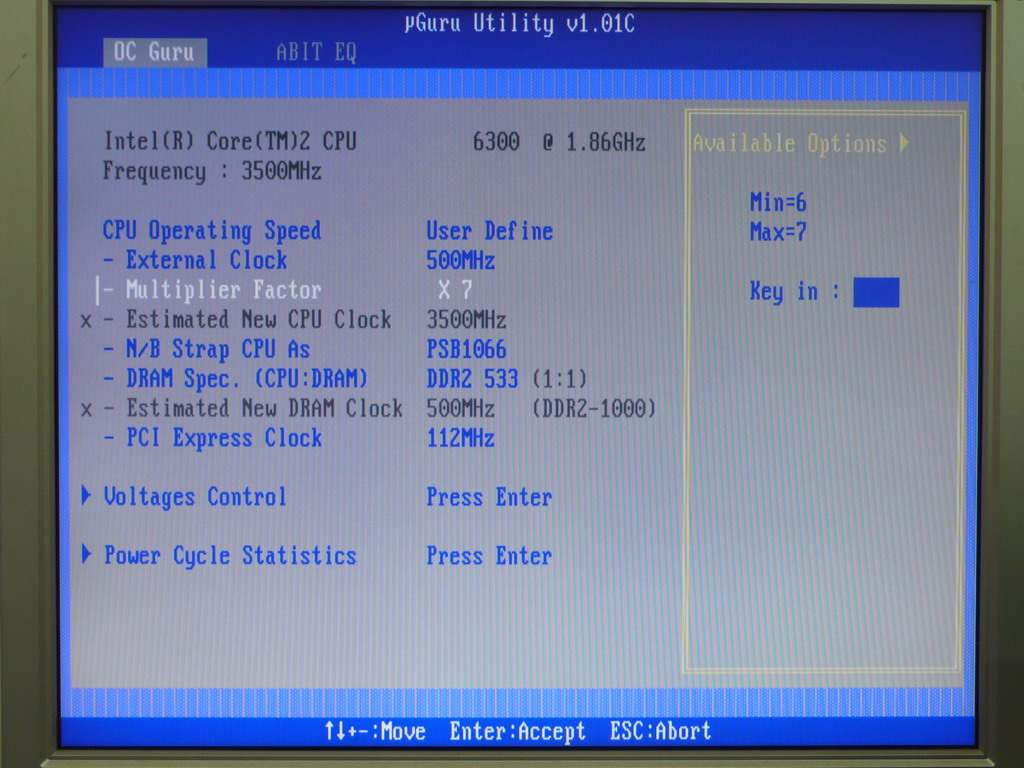Expand the Power Cycle Statistics arrow
This screenshot has width=1024, height=768.
tap(86, 554)
